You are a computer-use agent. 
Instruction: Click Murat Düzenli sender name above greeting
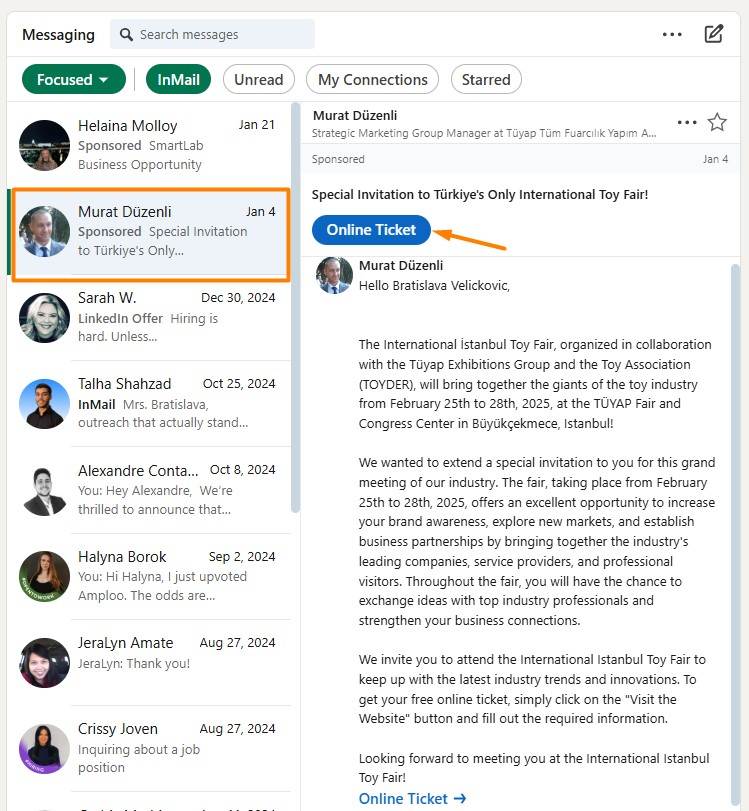(x=401, y=265)
